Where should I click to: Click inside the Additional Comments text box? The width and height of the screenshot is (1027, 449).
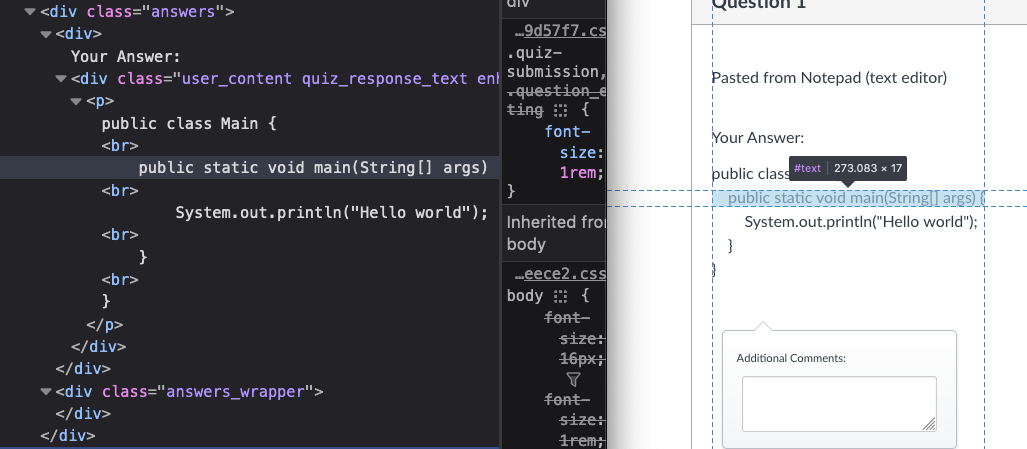[839, 404]
